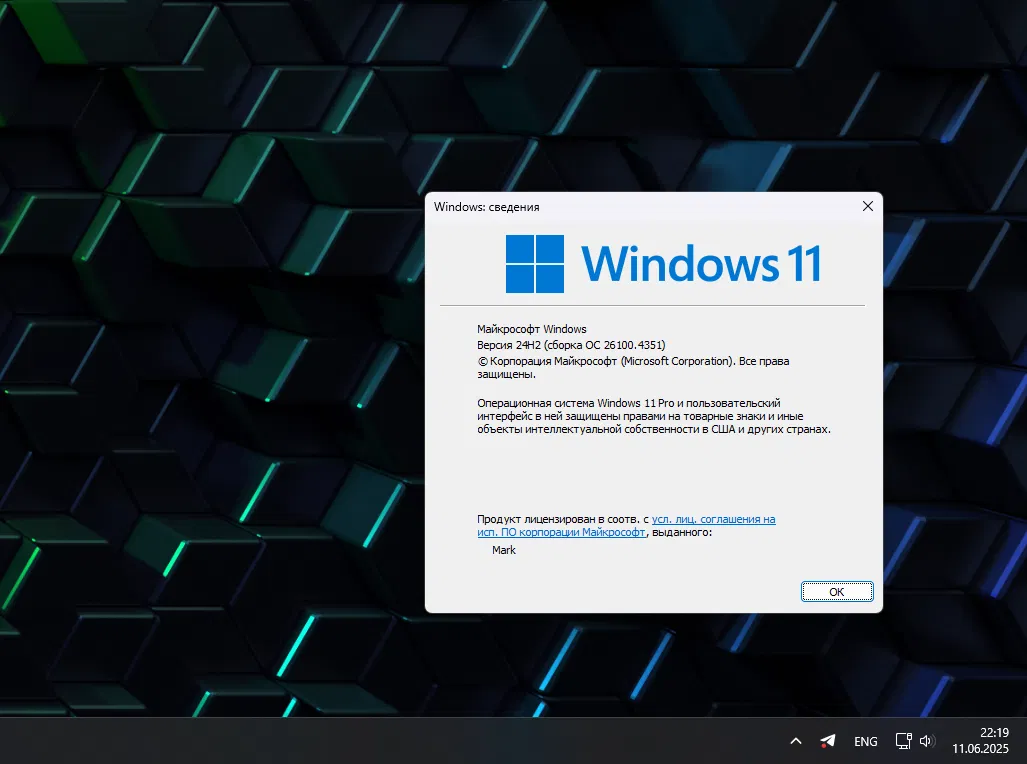
Task: Click an empty area of the taskbar
Action: tap(400, 741)
